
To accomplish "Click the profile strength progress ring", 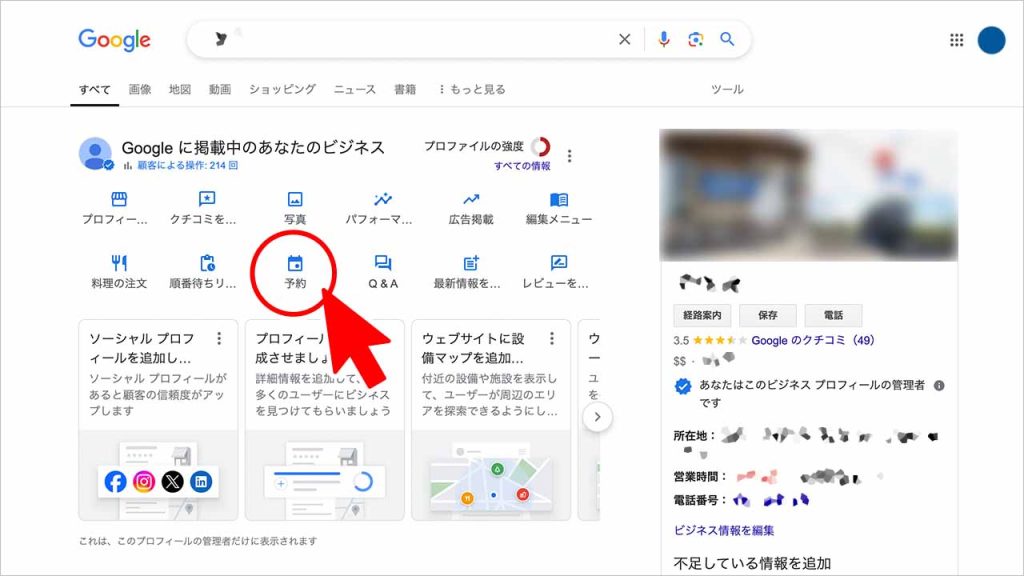I will [541, 146].
